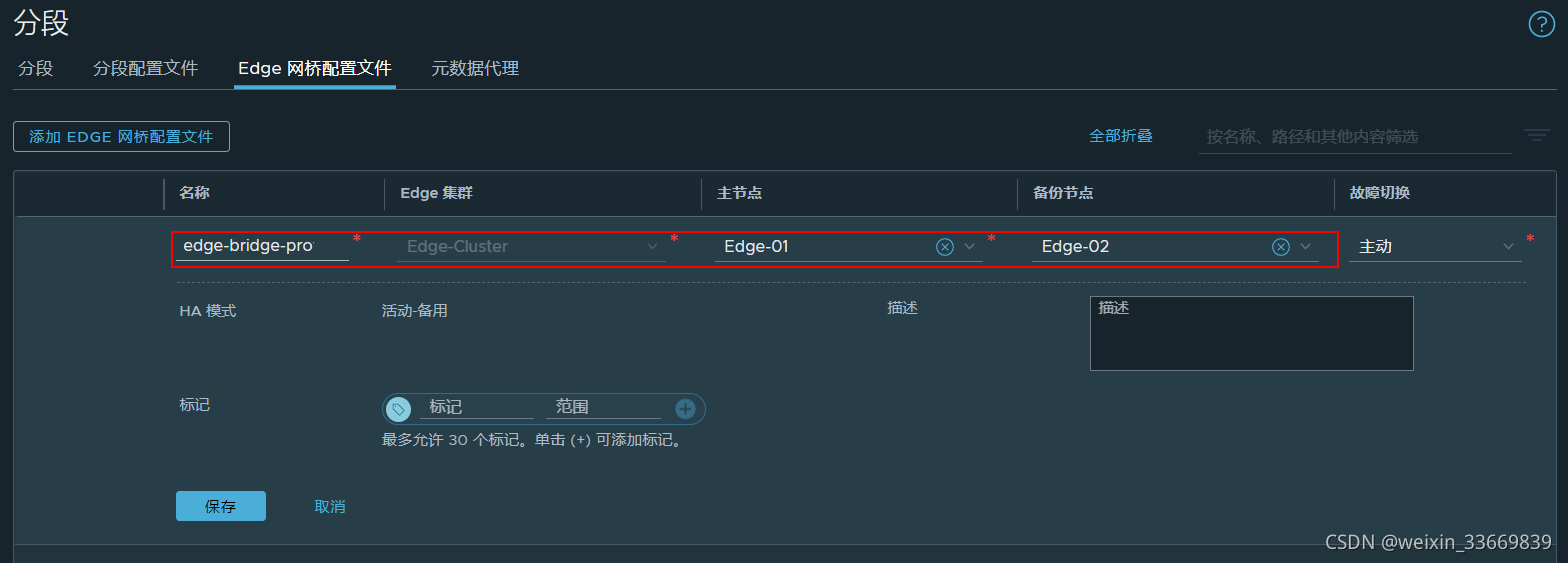Click the 添加 EDGE 网桥配置文件 button
Image resolution: width=1568 pixels, height=563 pixels.
[x=121, y=137]
